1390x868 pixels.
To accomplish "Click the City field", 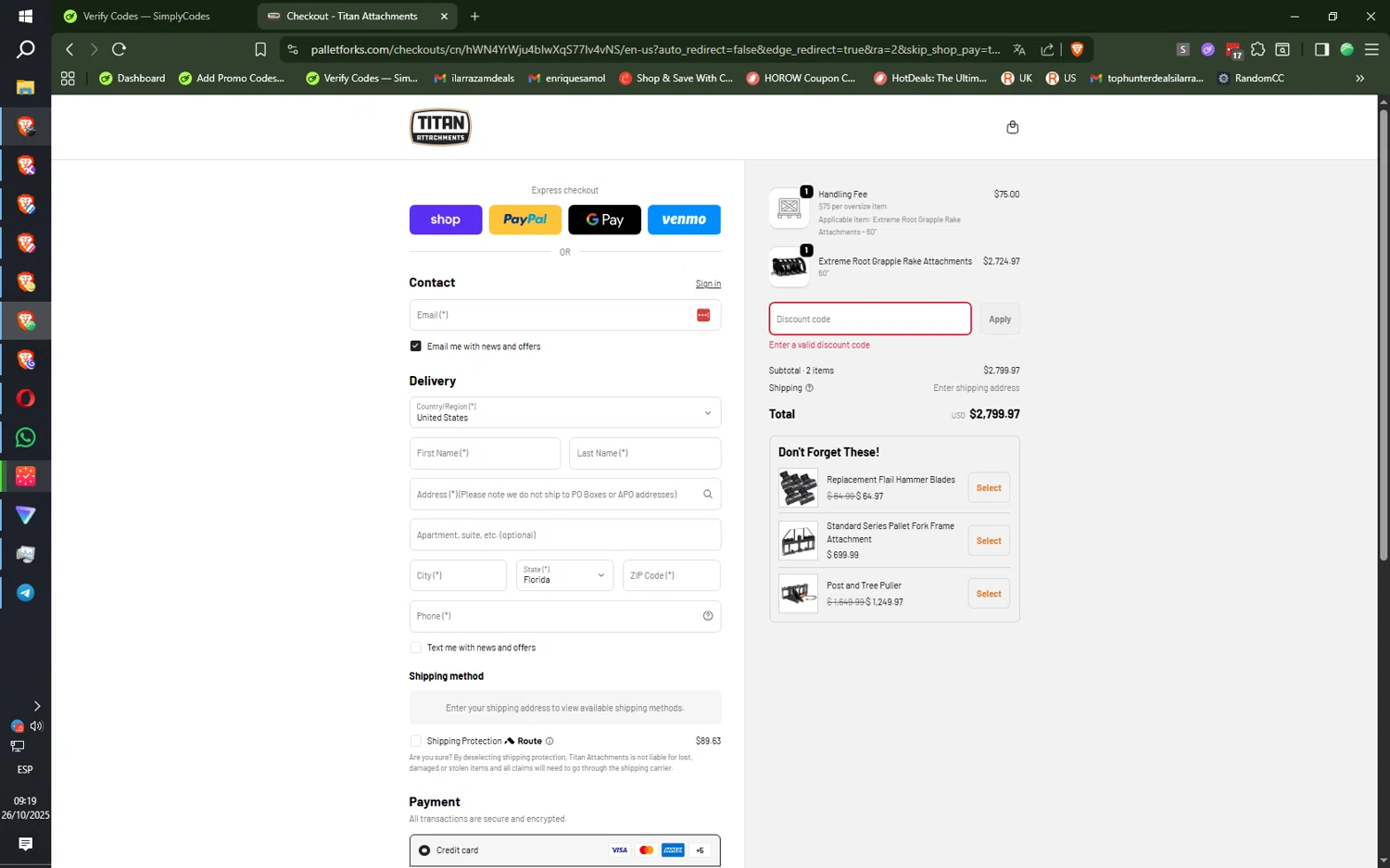I will pos(458,575).
